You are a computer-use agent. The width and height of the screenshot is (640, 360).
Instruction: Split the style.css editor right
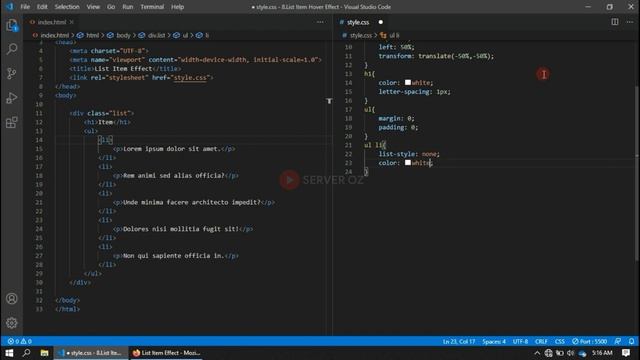[615, 22]
